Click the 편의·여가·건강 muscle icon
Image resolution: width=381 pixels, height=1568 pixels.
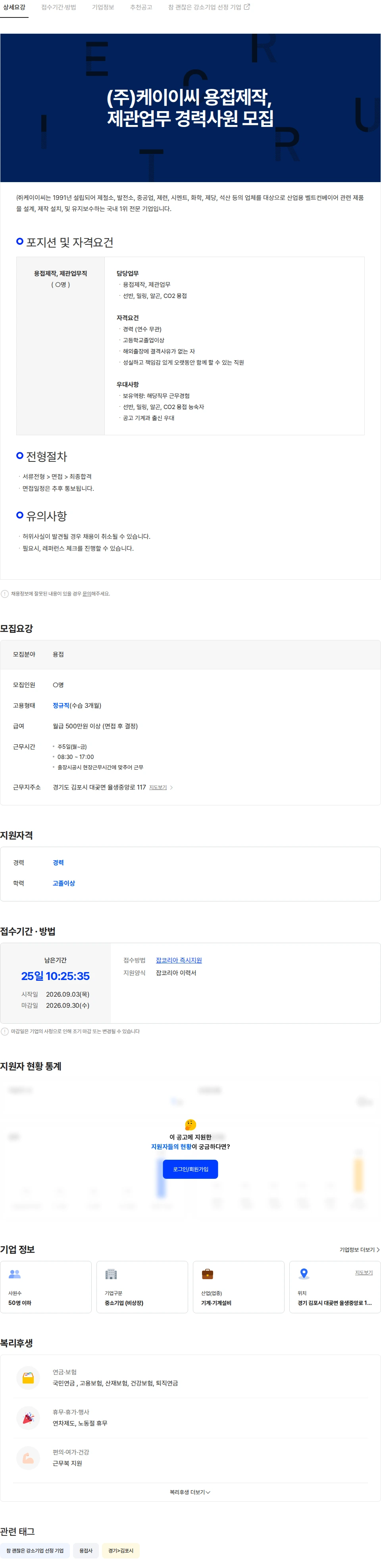[28, 1459]
